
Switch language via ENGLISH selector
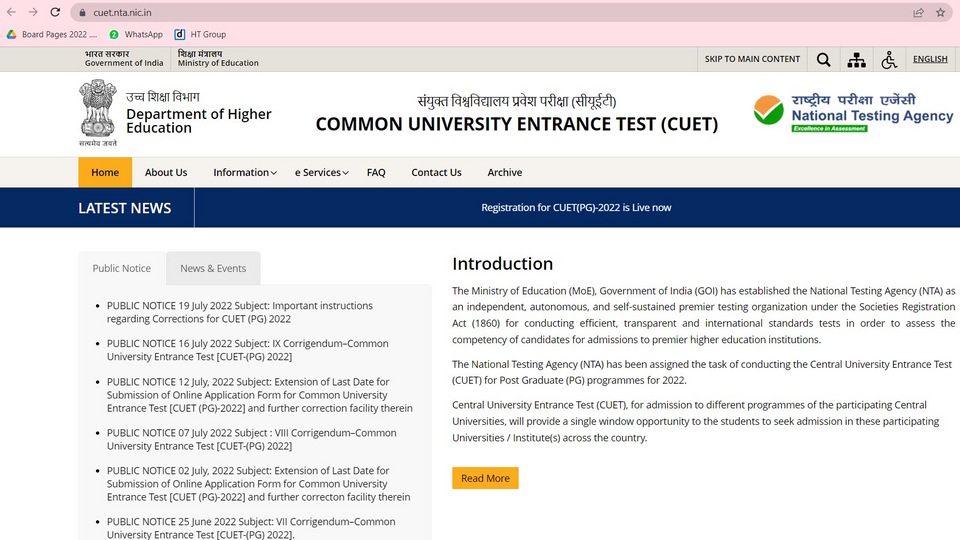[x=930, y=59]
